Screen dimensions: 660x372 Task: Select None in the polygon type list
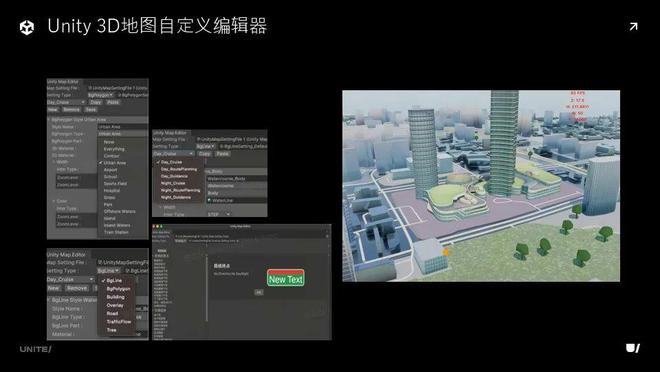point(109,142)
